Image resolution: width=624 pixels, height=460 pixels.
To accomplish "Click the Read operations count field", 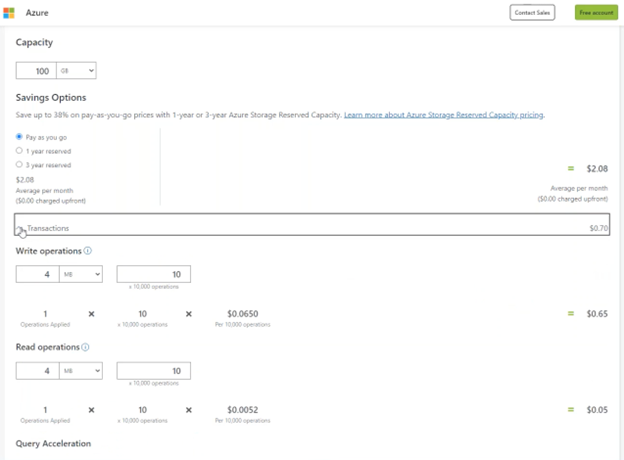I will pyautogui.click(x=154, y=371).
